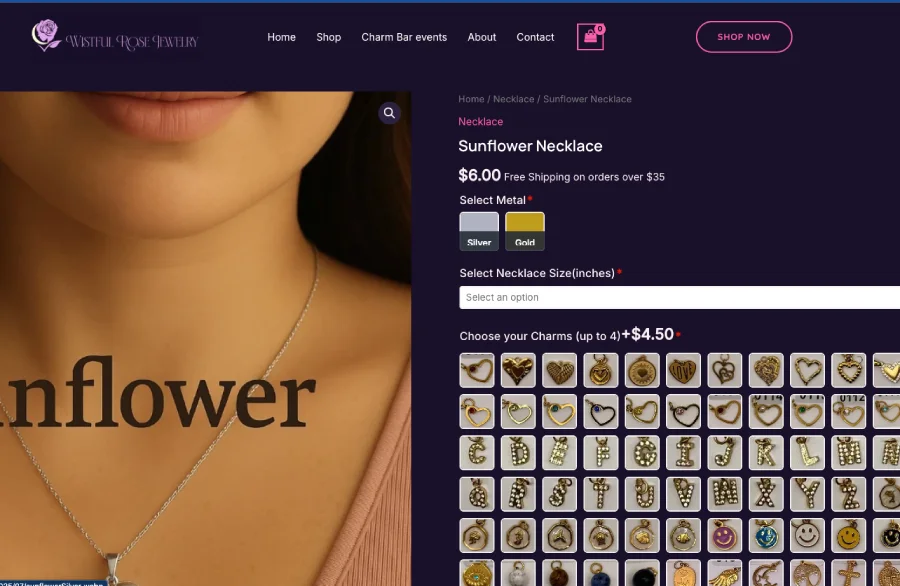The image size is (900, 586).
Task: Select the round coin charm with heart center
Action: pyautogui.click(x=642, y=370)
